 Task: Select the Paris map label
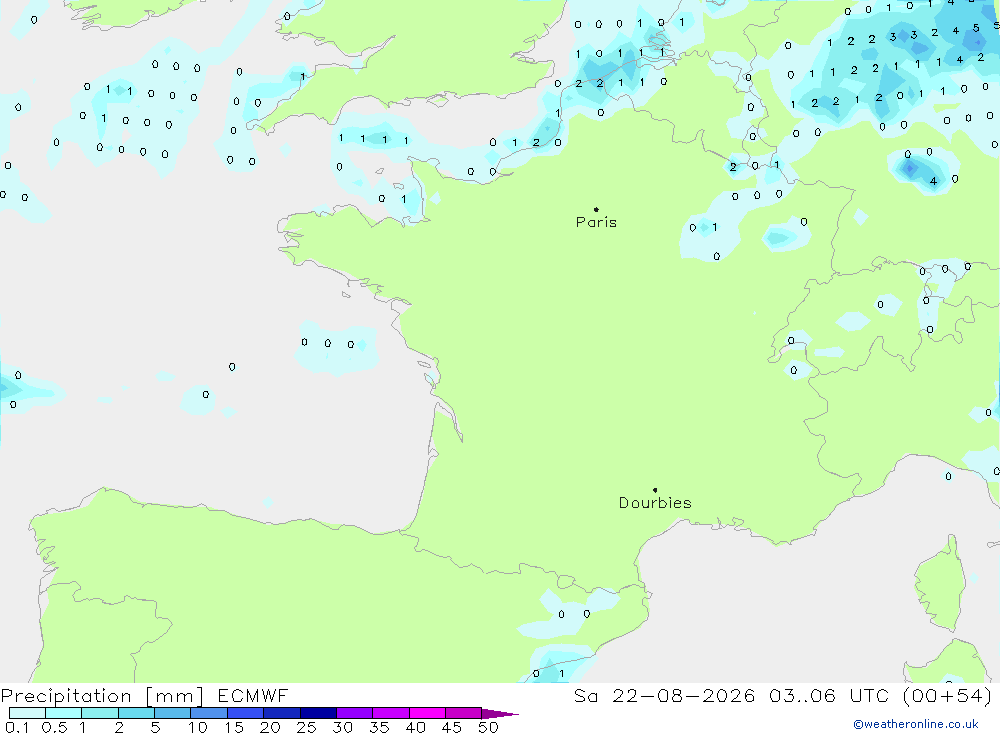coord(596,222)
